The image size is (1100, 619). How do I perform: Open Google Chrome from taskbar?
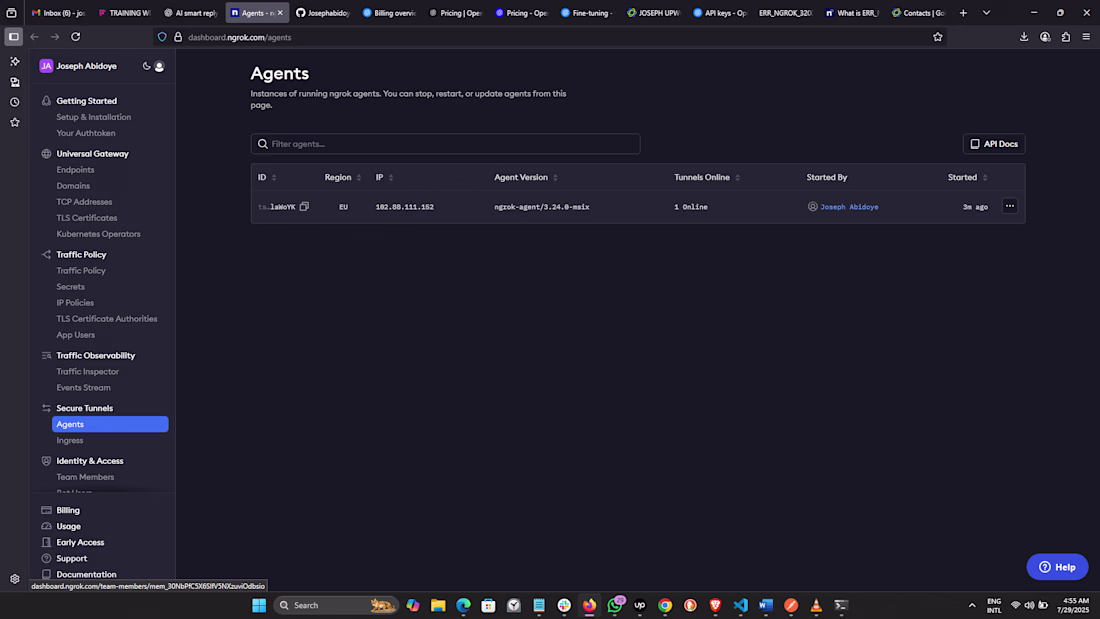[x=665, y=605]
